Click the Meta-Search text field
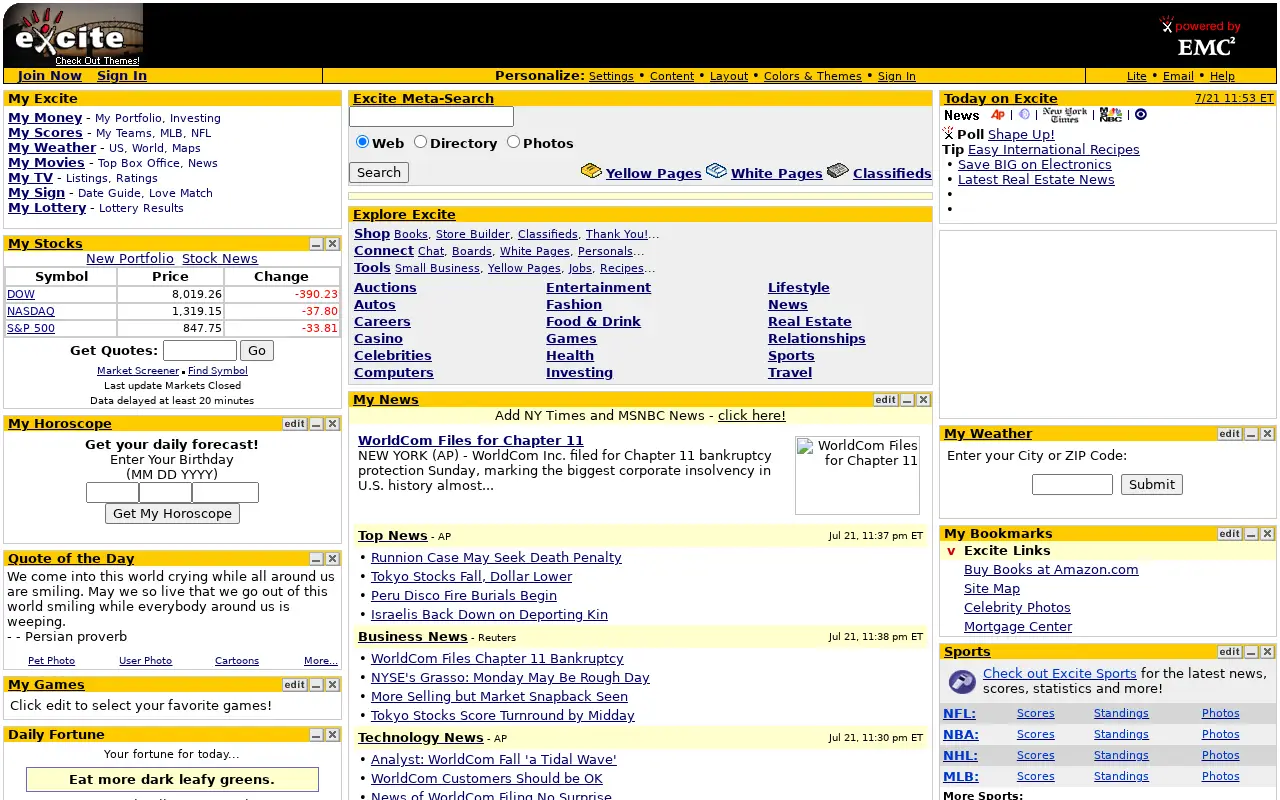 pos(431,117)
